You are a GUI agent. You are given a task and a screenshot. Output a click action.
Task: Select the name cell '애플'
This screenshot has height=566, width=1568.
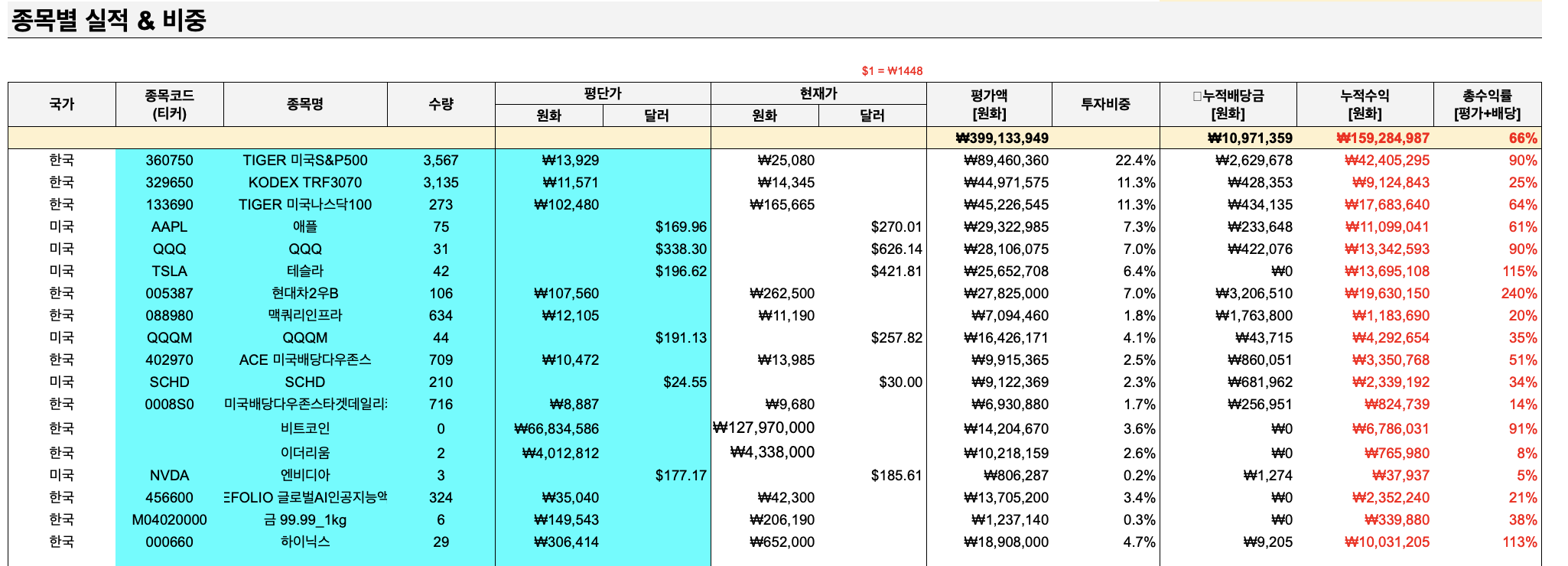coord(305,227)
